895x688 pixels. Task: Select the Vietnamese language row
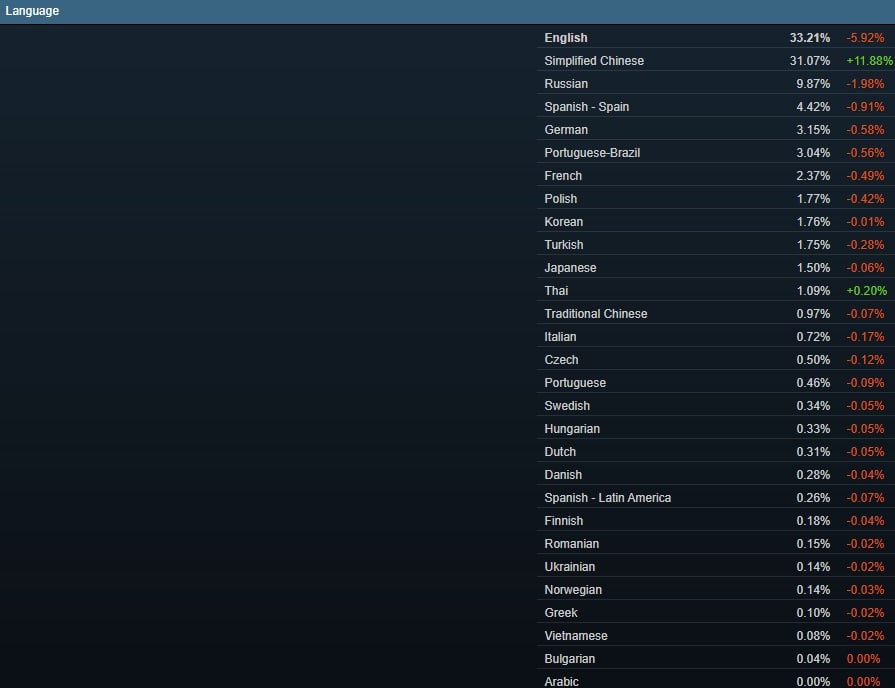click(716, 635)
